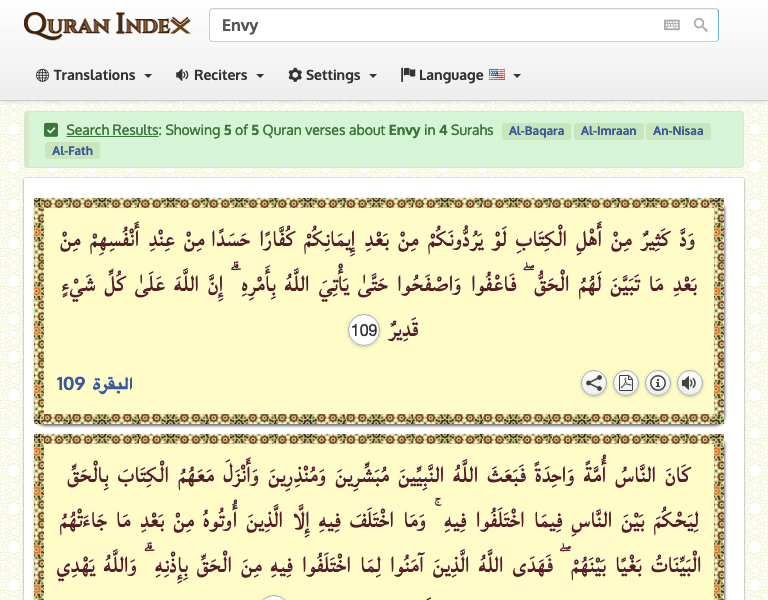Screen dimensions: 768x600
Task: Choose the An-Nisaa surah tag
Action: coord(679,130)
